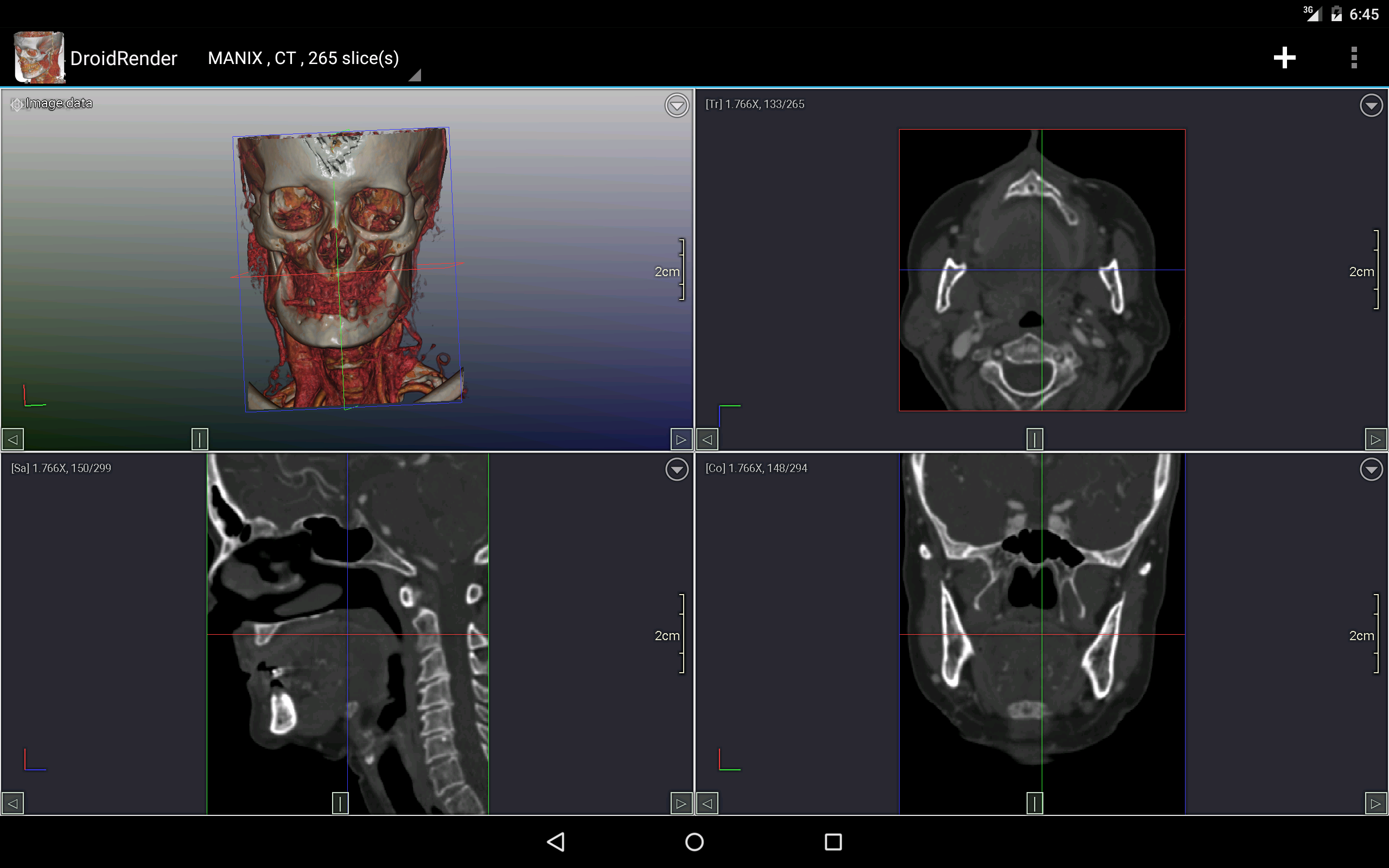Viewport: 1389px width, 868px height.
Task: Open the MANIX CT 265 slices dataset dropdown
Action: pos(314,59)
